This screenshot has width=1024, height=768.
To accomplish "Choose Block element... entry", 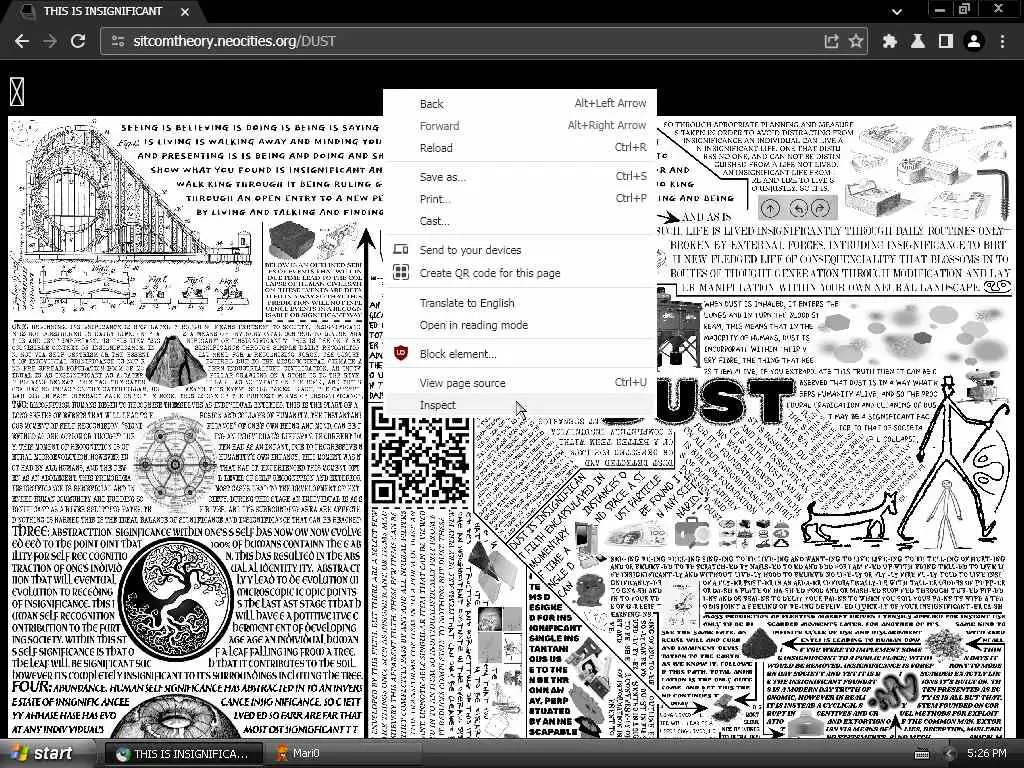I will click(x=520, y=353).
